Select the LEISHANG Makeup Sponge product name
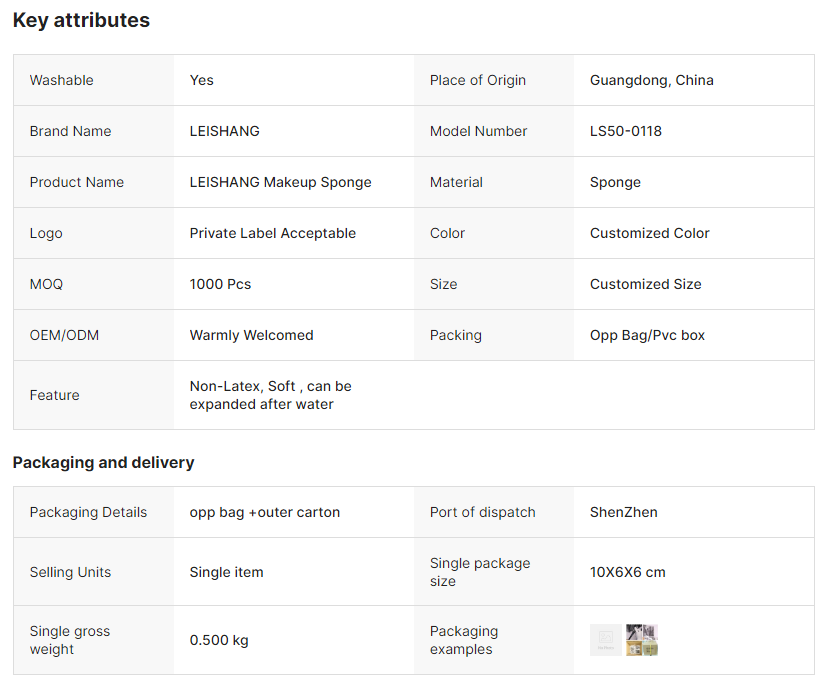828x683 pixels. click(280, 182)
